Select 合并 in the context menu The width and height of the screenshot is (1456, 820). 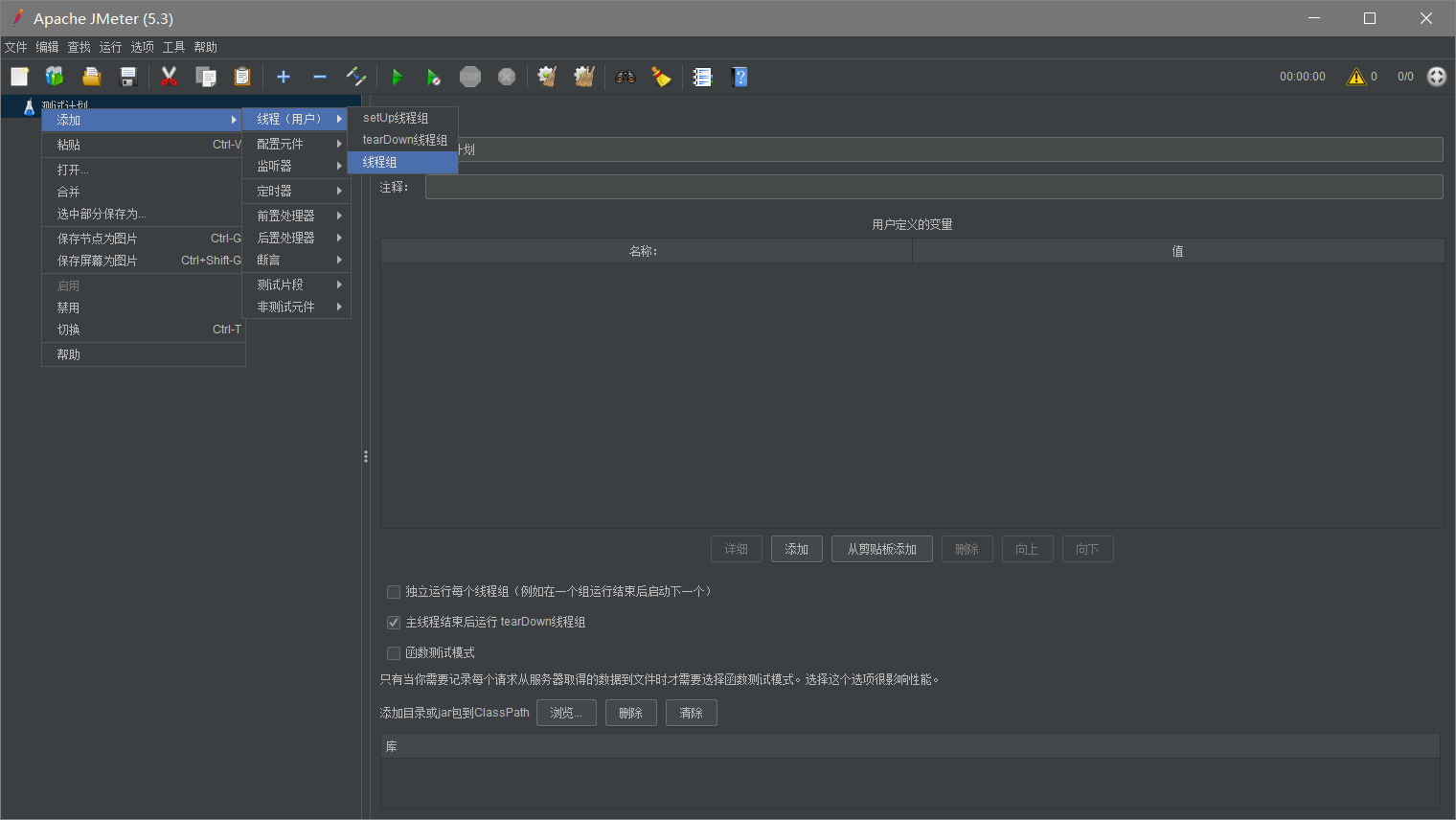(144, 192)
